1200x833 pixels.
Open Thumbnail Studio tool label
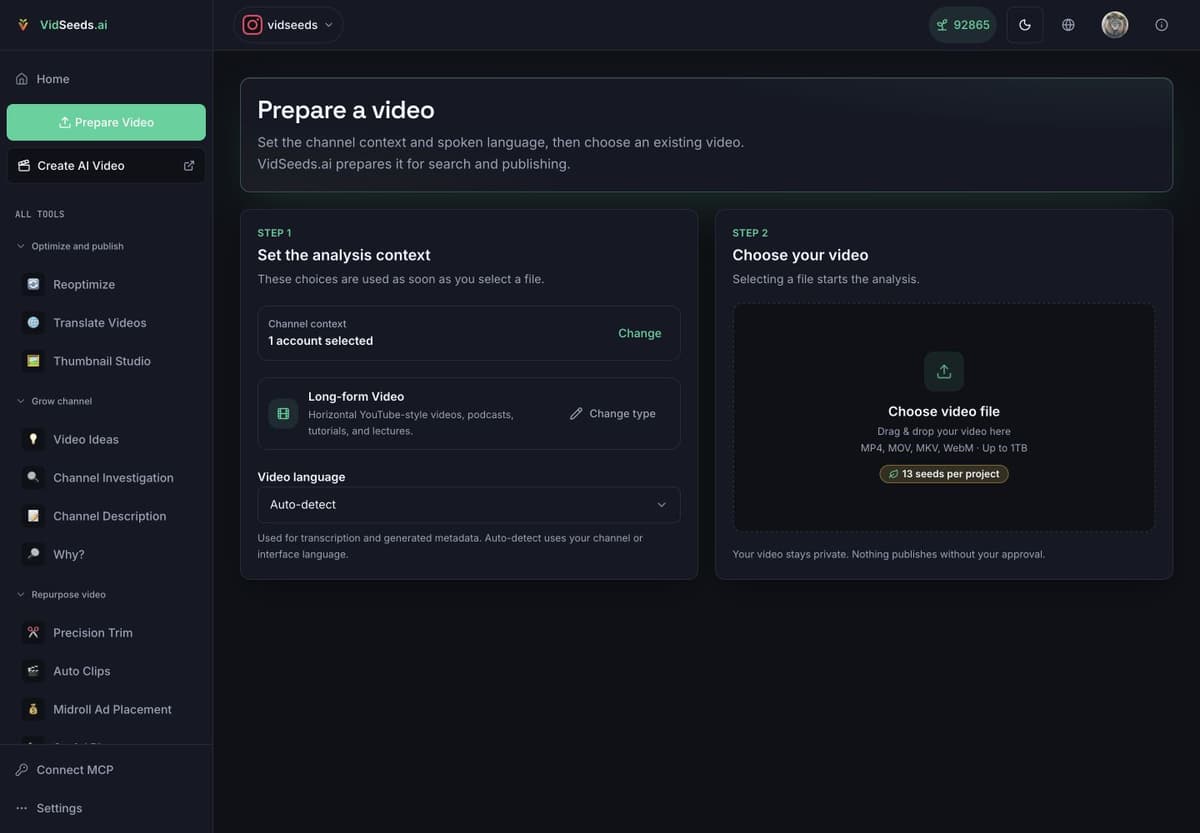pos(102,361)
